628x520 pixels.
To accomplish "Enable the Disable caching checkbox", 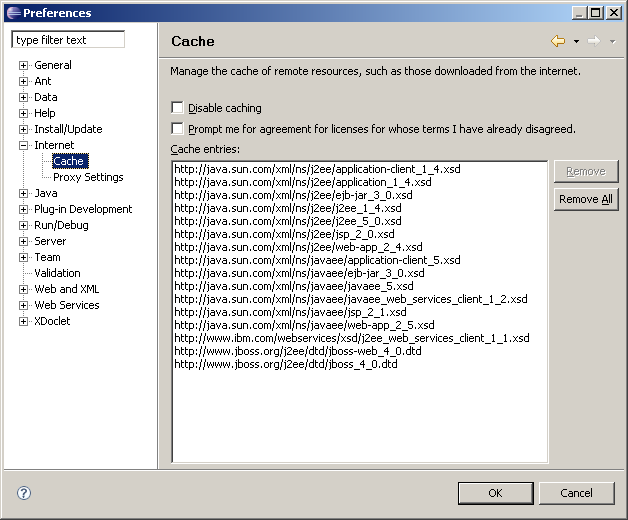I will tap(177, 107).
